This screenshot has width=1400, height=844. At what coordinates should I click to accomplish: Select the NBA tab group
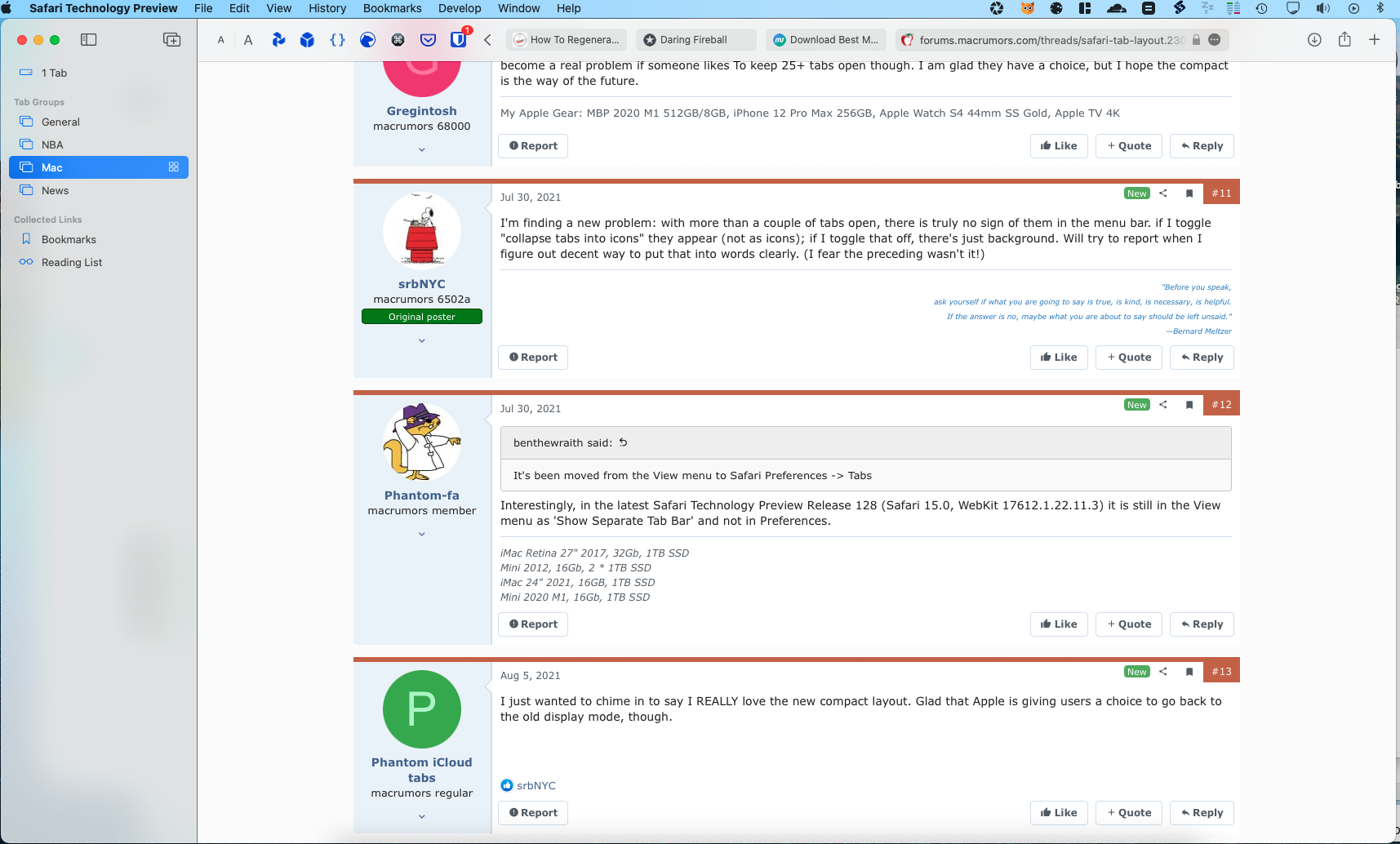[99, 144]
